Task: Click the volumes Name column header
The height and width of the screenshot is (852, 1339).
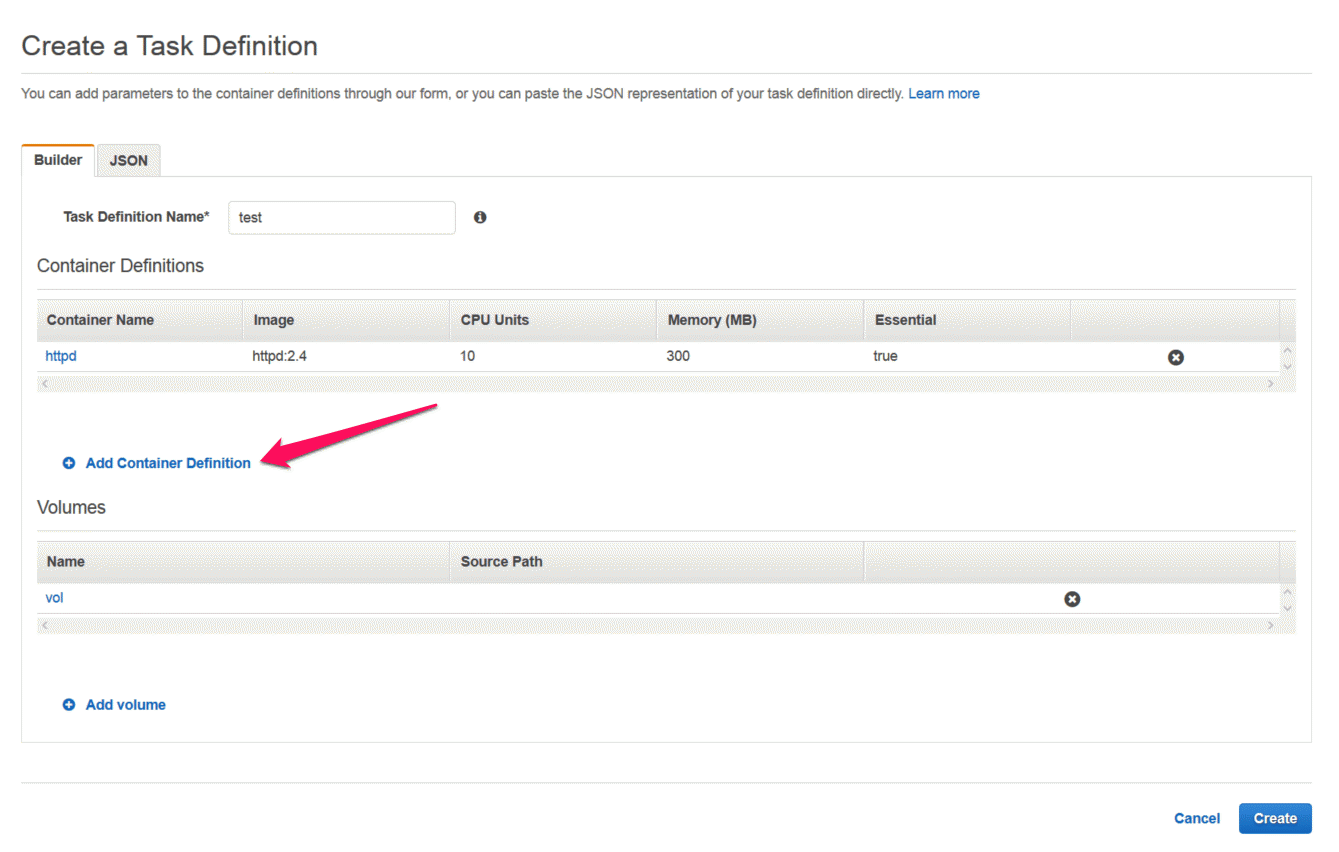Action: [244, 562]
